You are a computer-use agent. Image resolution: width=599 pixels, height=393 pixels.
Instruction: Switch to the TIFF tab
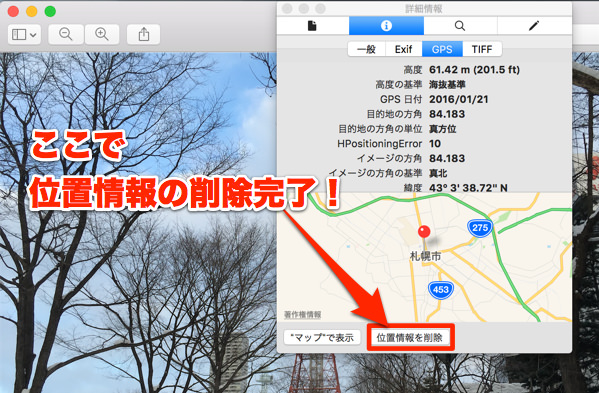click(x=482, y=49)
